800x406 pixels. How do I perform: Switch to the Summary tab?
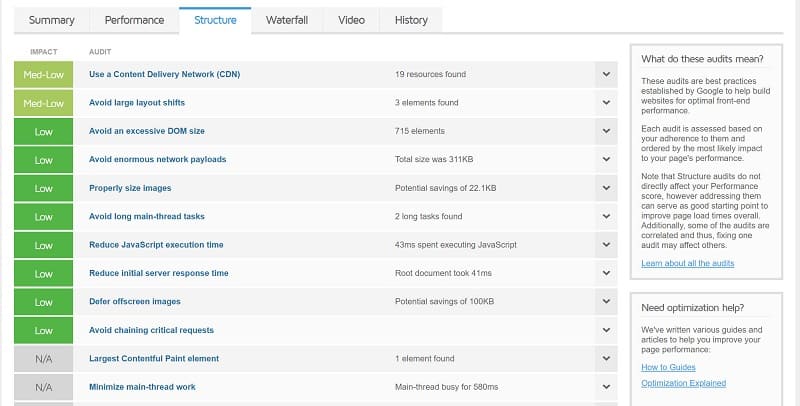click(x=51, y=20)
